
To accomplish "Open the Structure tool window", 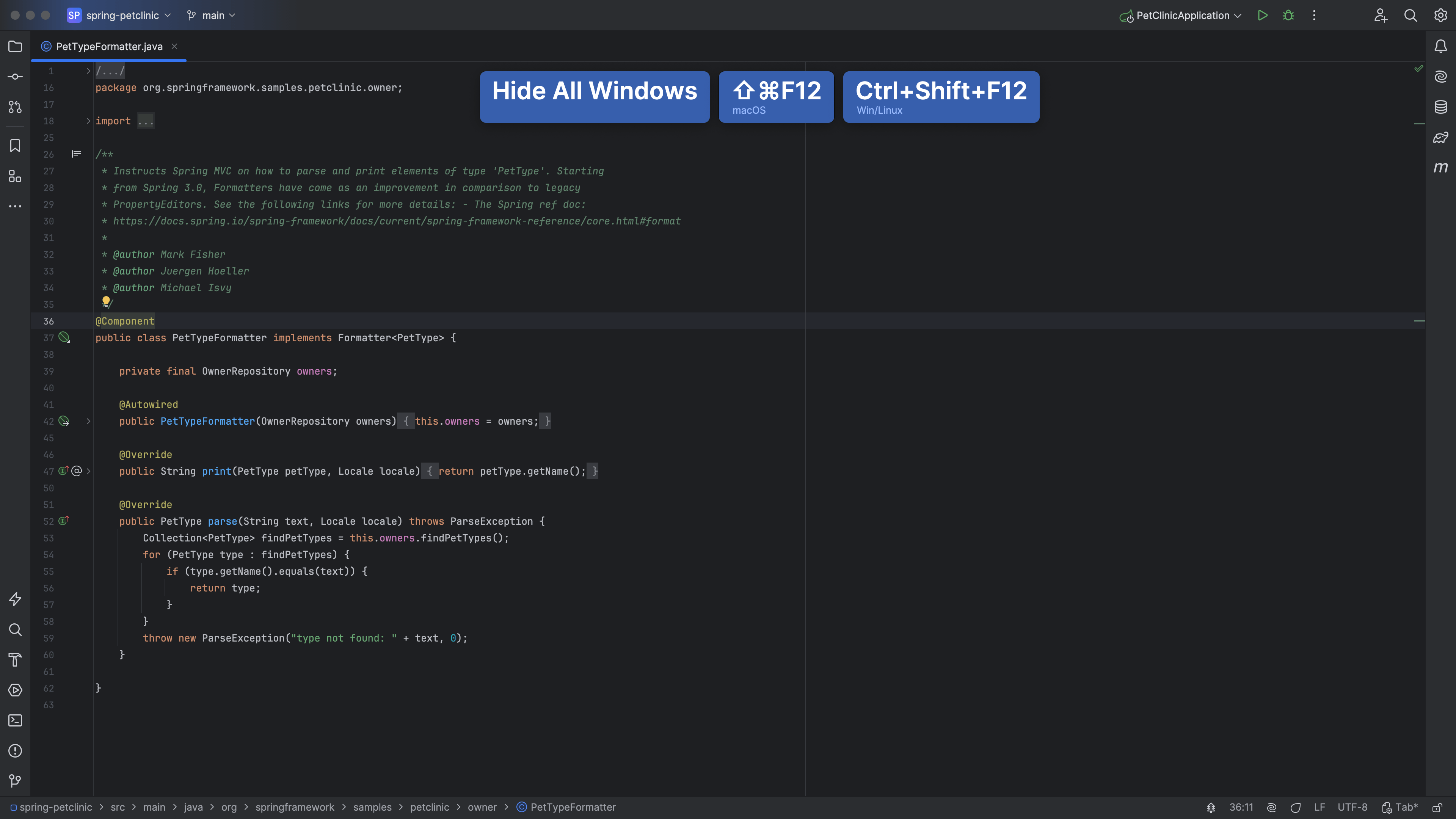I will [x=15, y=176].
